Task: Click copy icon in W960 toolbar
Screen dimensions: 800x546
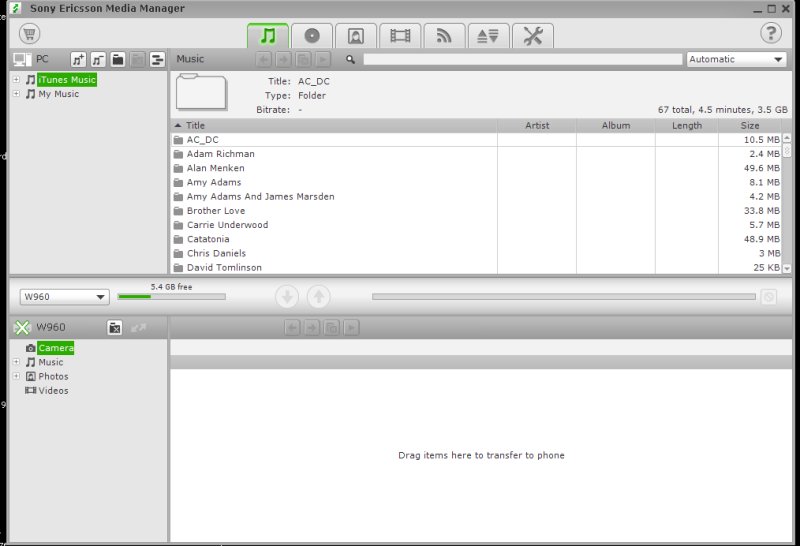Action: (332, 328)
